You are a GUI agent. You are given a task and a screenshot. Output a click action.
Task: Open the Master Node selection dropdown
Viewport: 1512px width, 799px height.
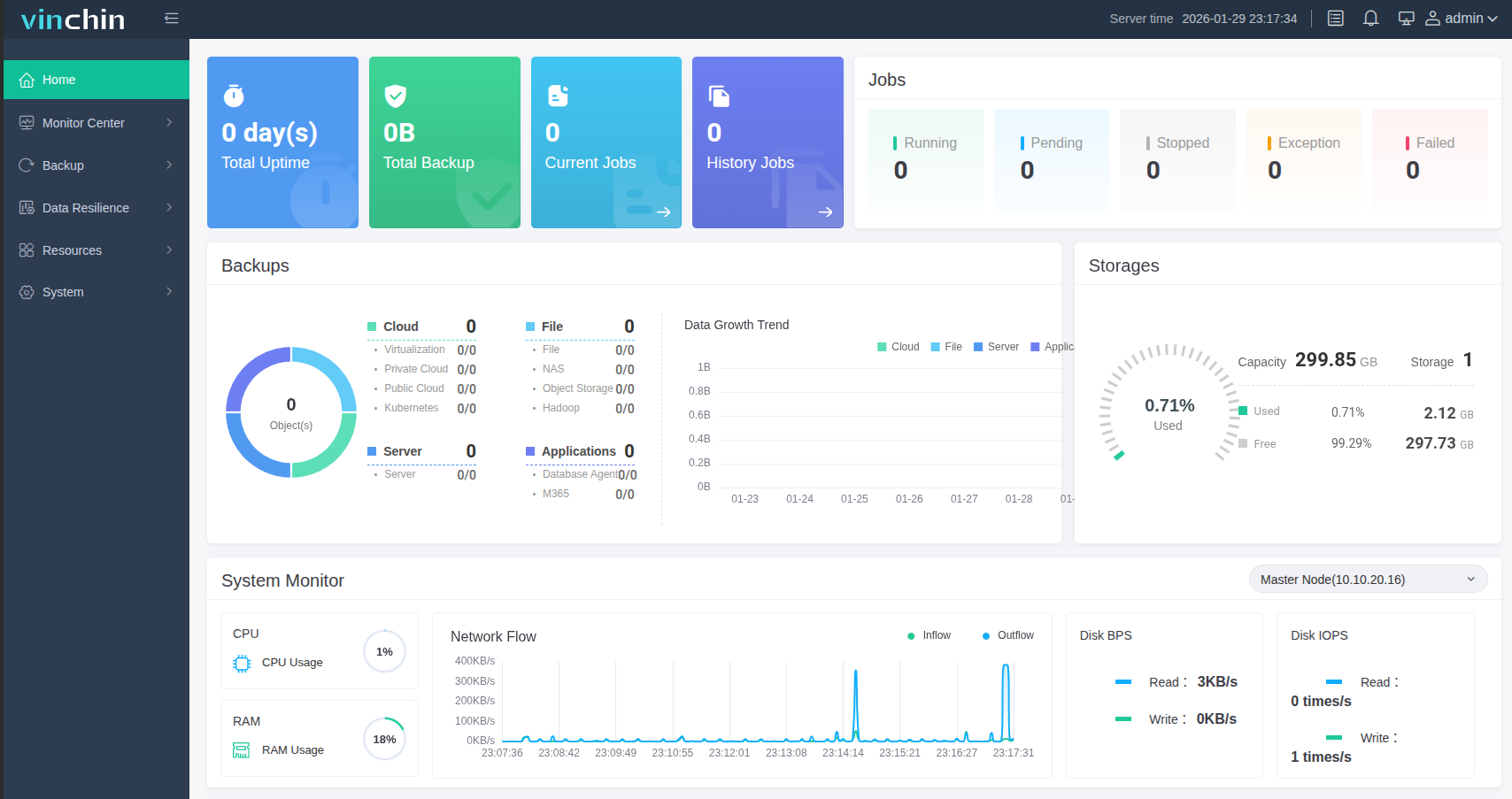pos(1367,580)
